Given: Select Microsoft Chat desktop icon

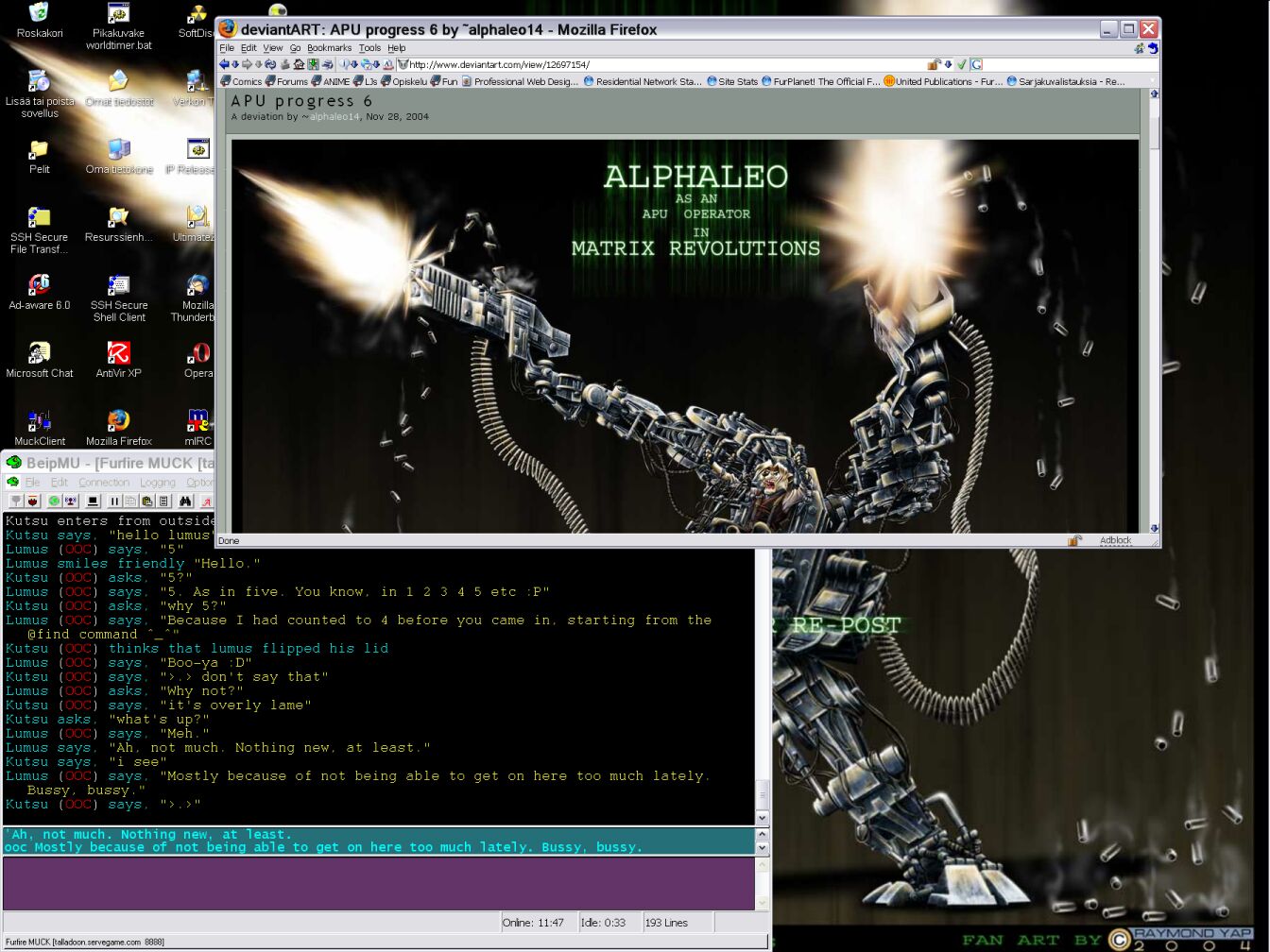Looking at the screenshot, I should [x=40, y=360].
